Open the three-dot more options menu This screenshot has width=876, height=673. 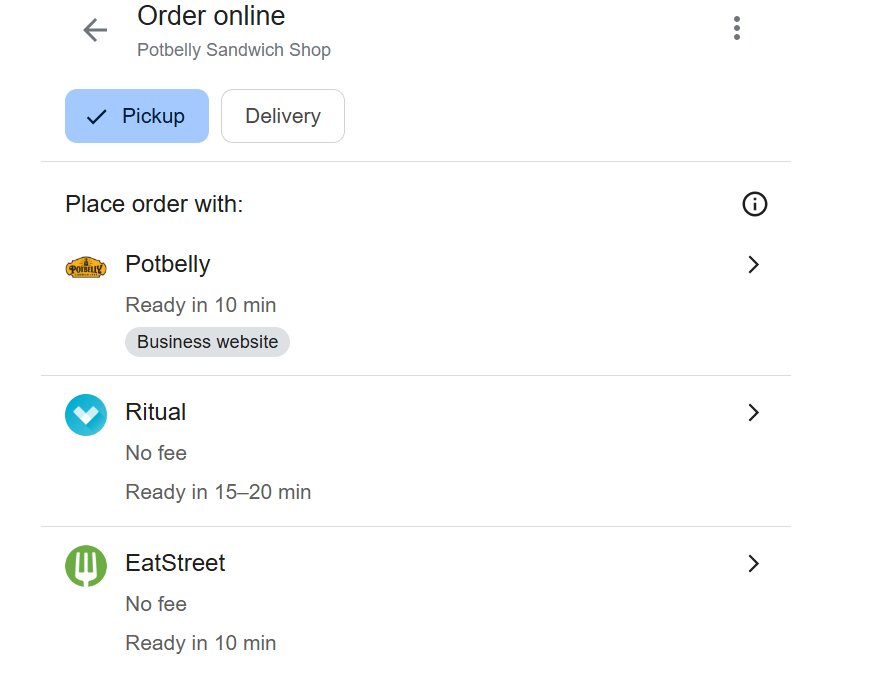pos(737,28)
